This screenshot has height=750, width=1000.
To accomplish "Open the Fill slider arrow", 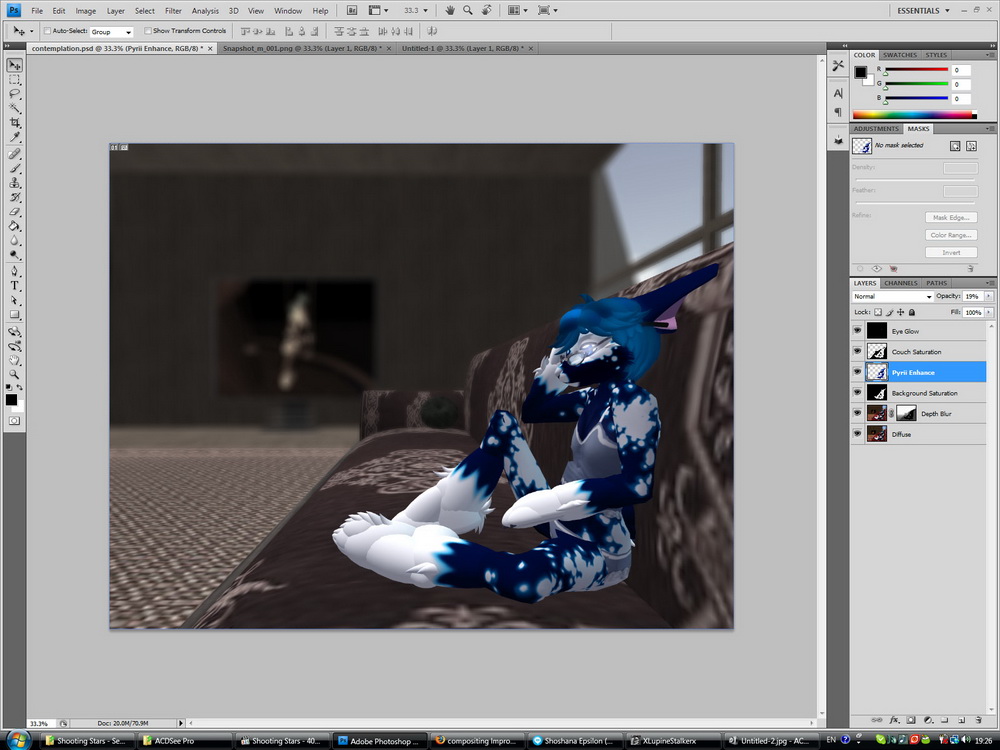I will tap(989, 312).
